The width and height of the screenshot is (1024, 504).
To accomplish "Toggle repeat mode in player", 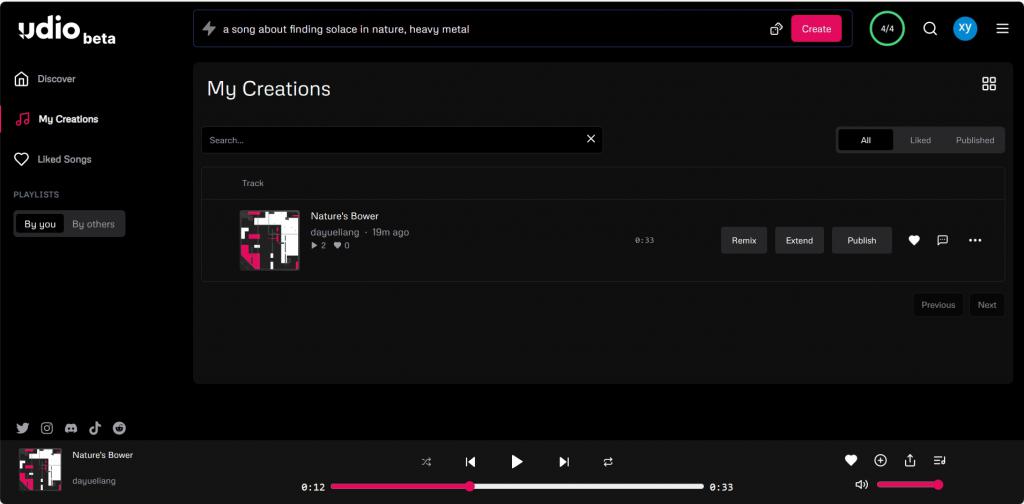I will pos(607,462).
